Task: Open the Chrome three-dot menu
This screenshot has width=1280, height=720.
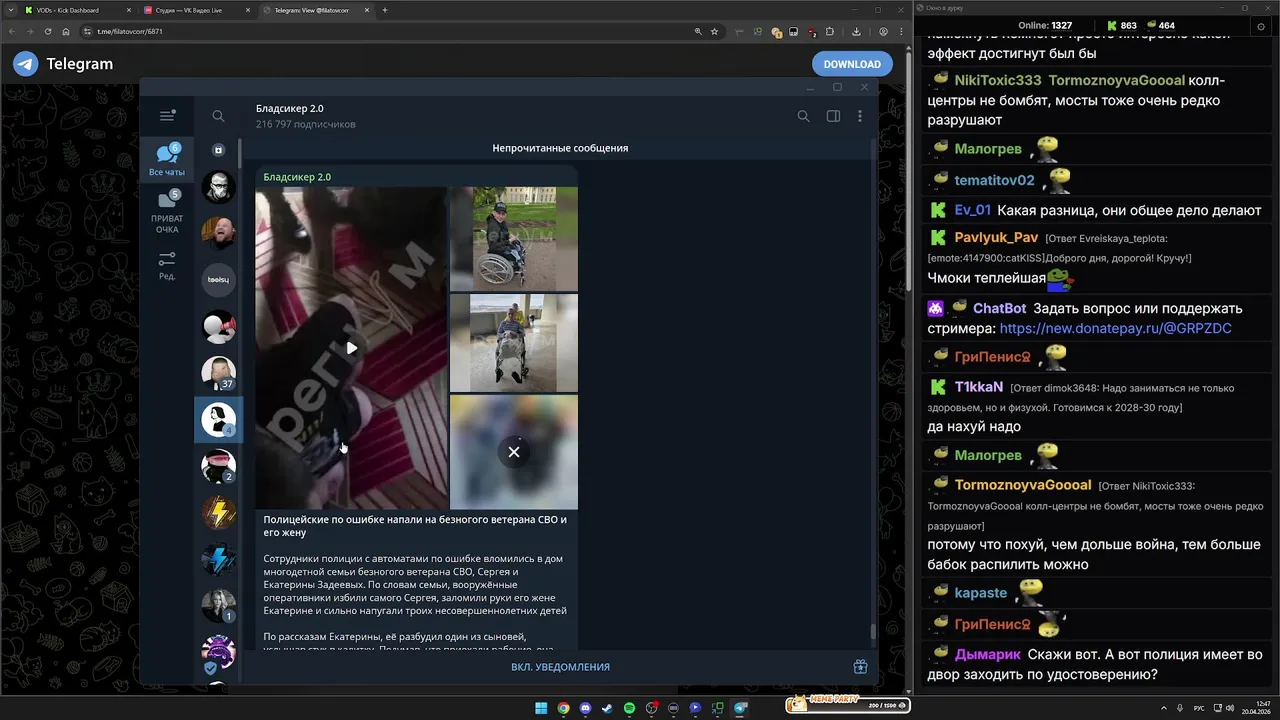Action: pyautogui.click(x=901, y=31)
